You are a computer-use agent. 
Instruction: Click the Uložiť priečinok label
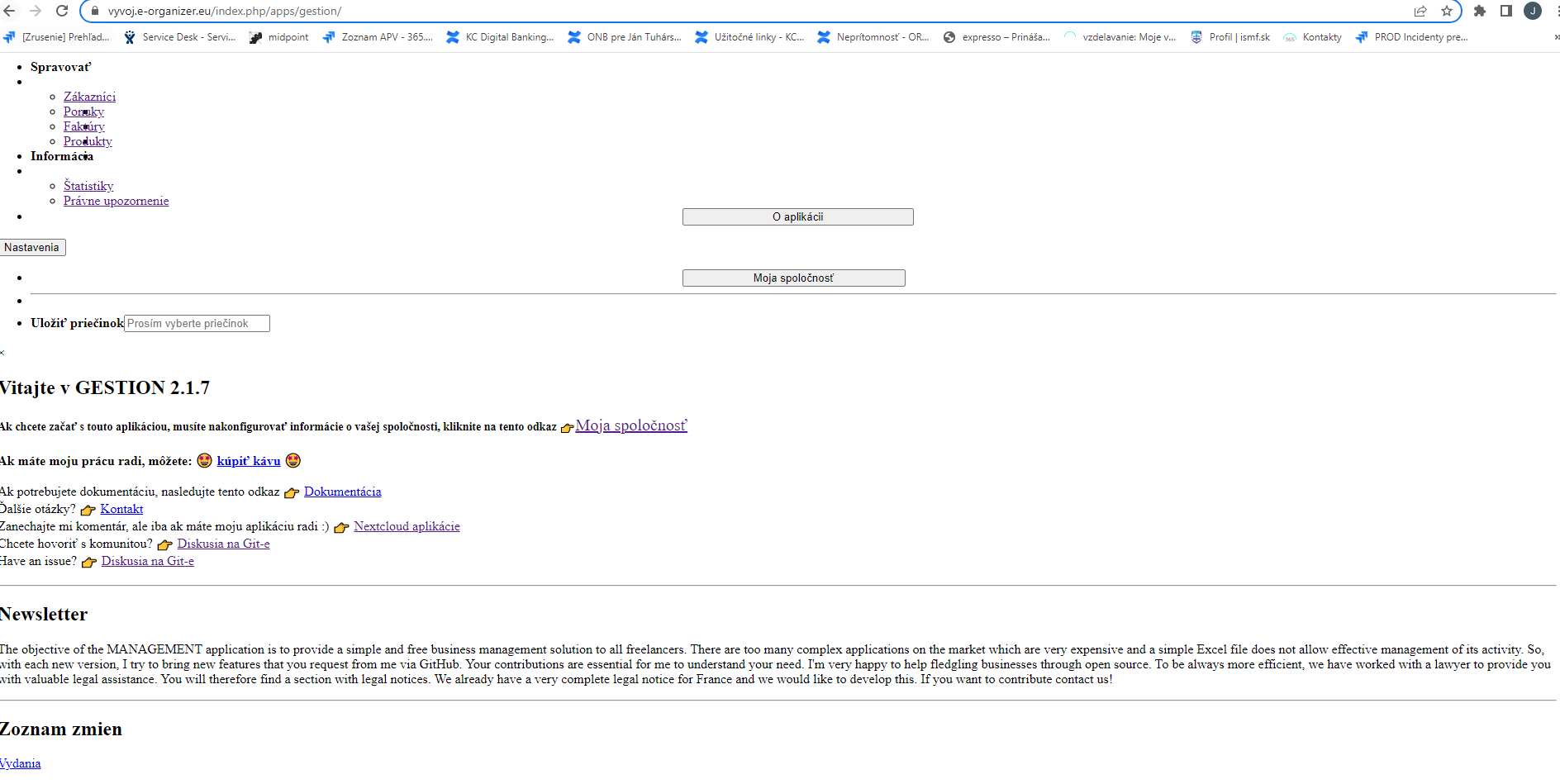77,323
